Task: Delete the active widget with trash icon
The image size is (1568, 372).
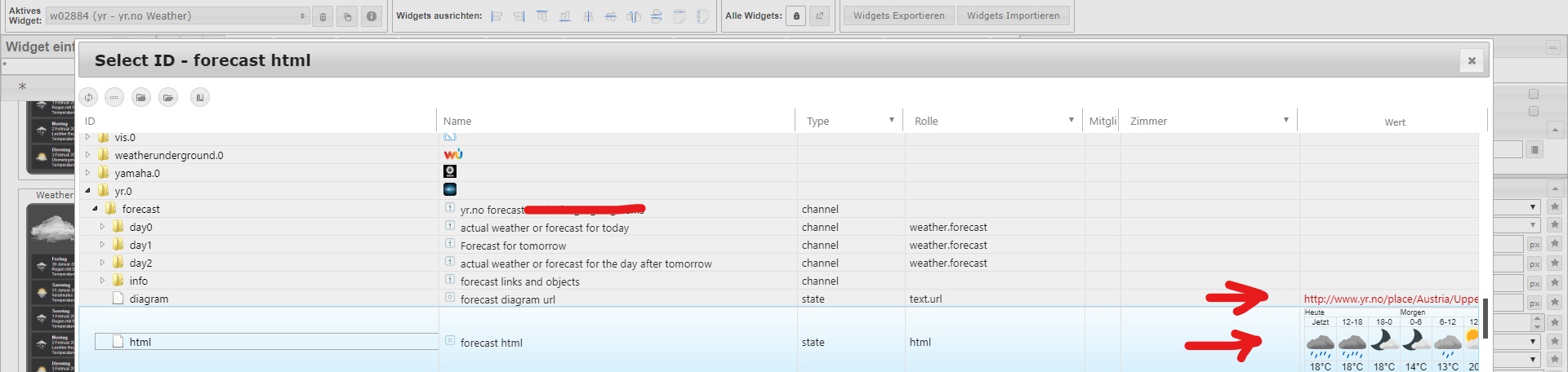Action: click(323, 16)
